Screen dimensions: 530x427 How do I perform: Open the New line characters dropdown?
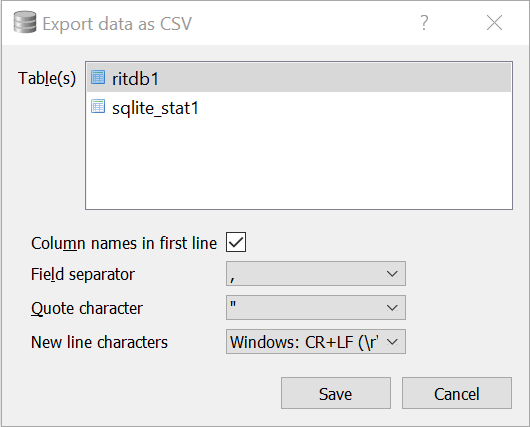click(316, 342)
